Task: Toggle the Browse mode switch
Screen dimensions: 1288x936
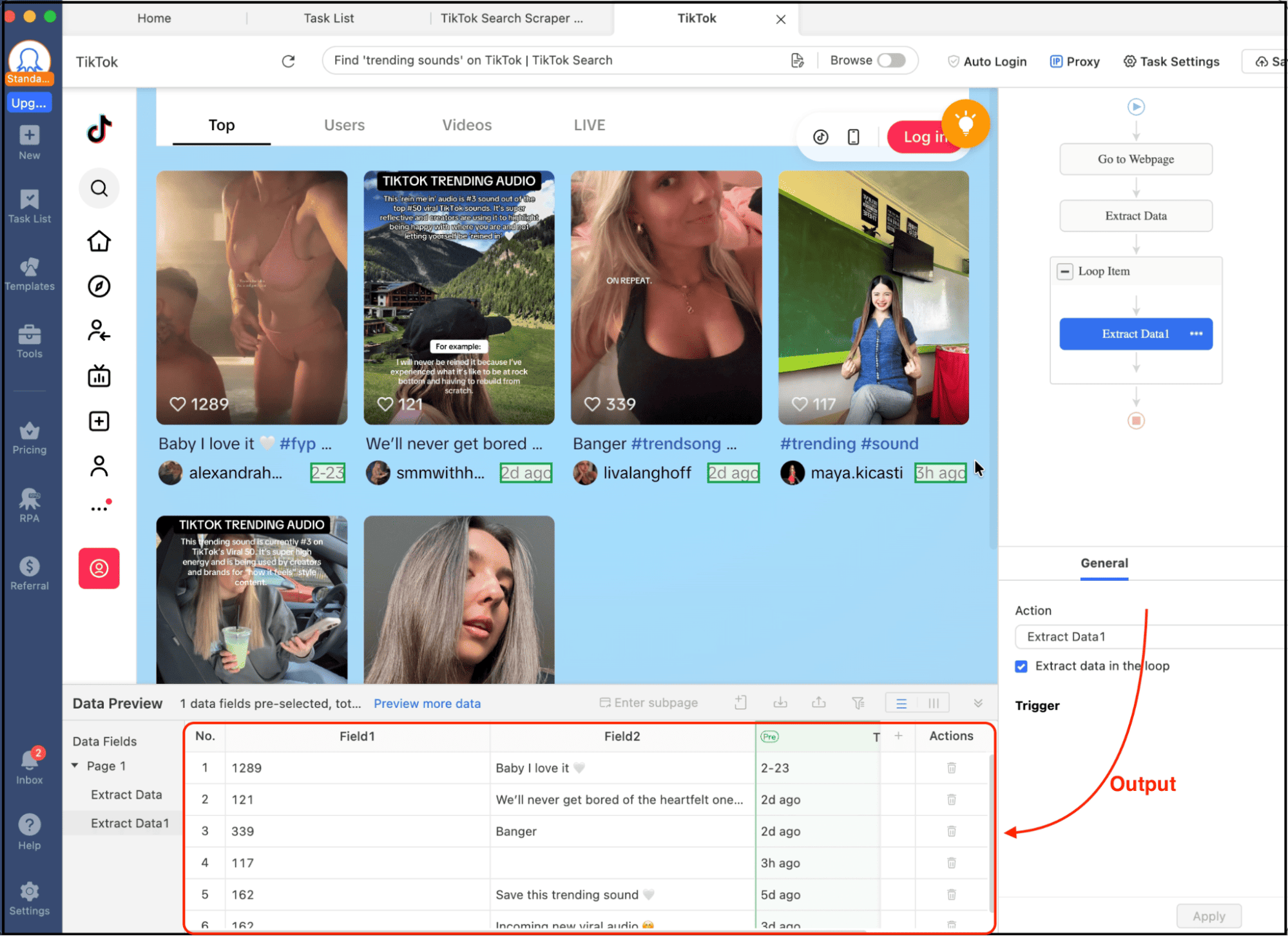Action: [x=892, y=60]
